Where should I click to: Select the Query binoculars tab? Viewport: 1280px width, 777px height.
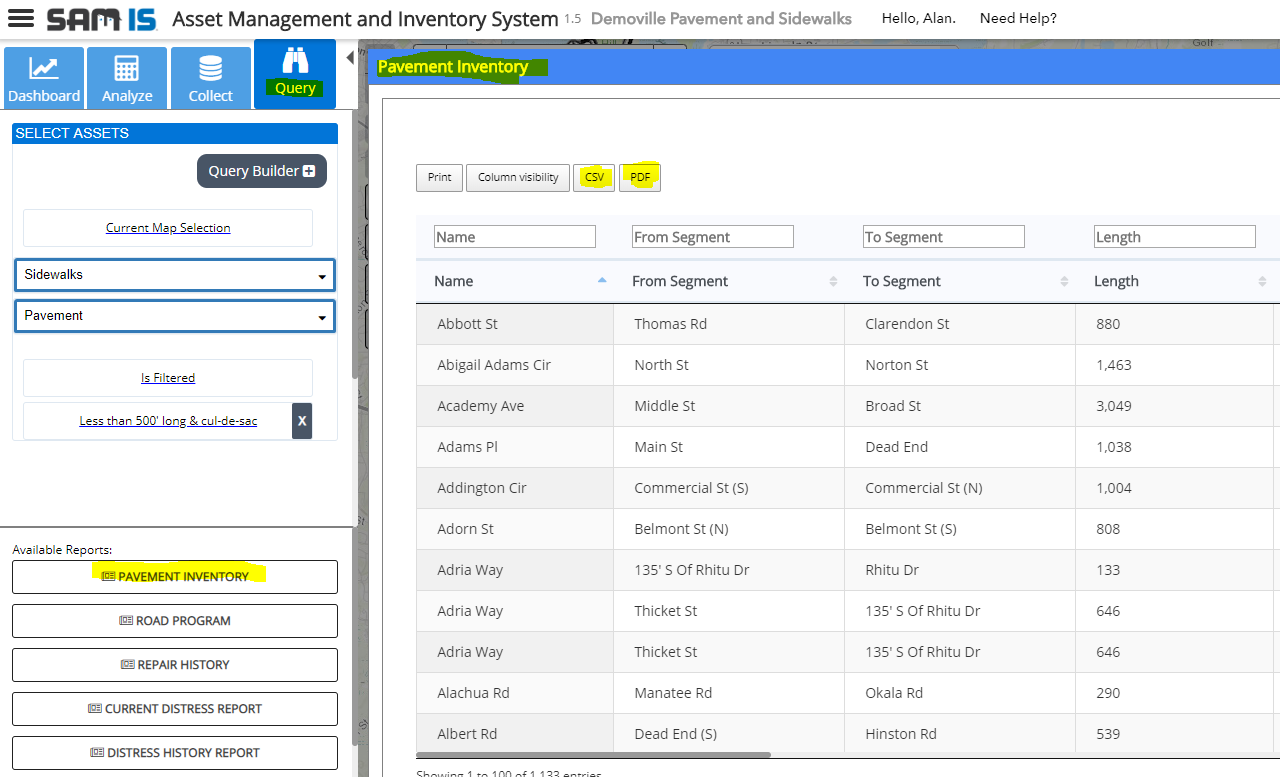tap(295, 74)
